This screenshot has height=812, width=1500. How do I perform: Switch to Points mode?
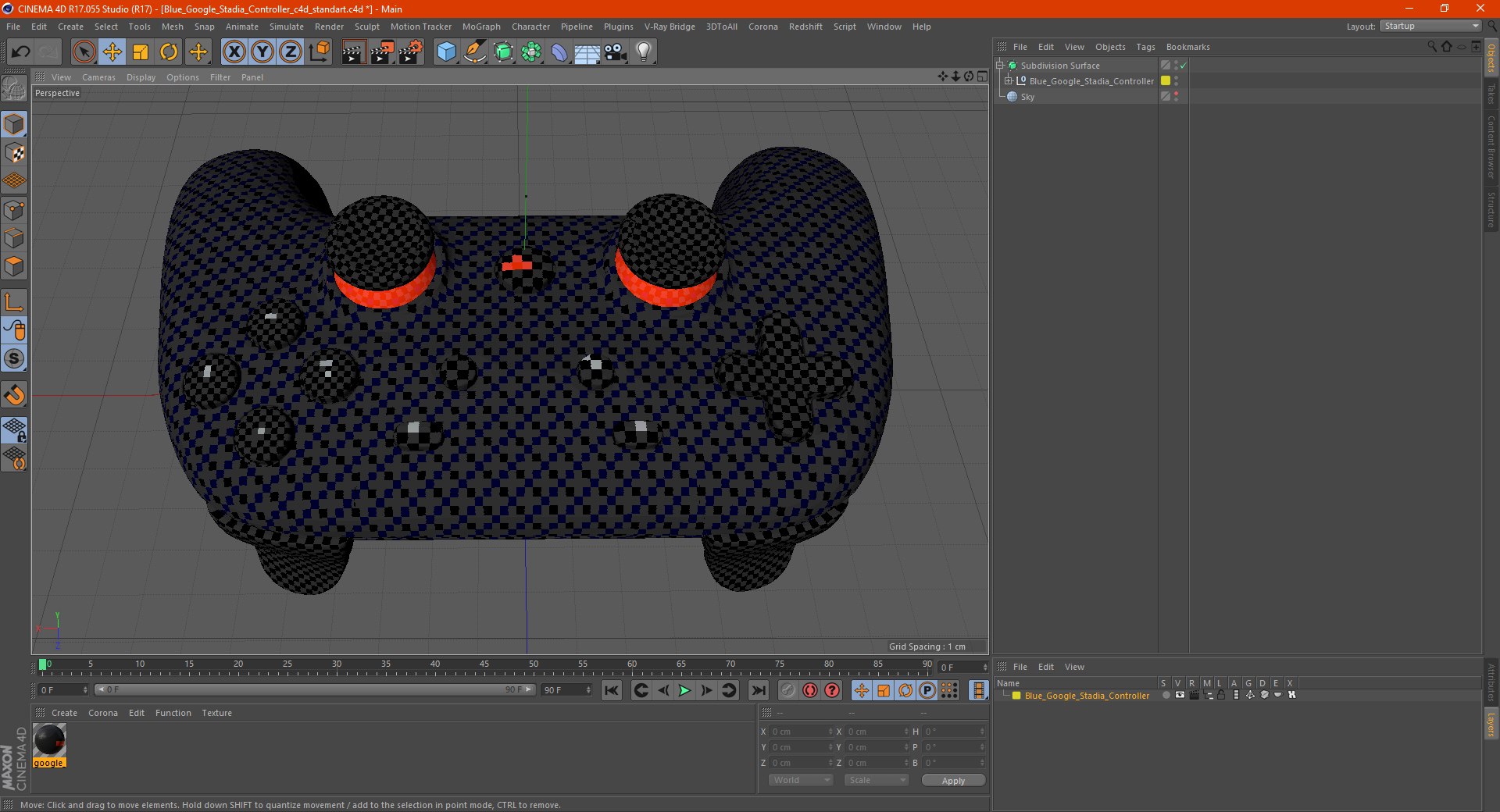tap(14, 209)
